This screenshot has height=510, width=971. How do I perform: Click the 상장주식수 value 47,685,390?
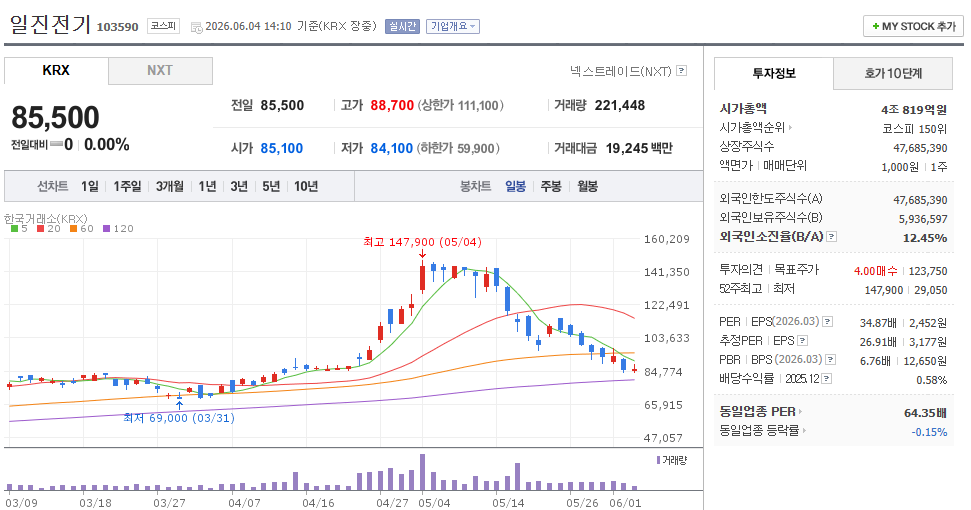[920, 148]
